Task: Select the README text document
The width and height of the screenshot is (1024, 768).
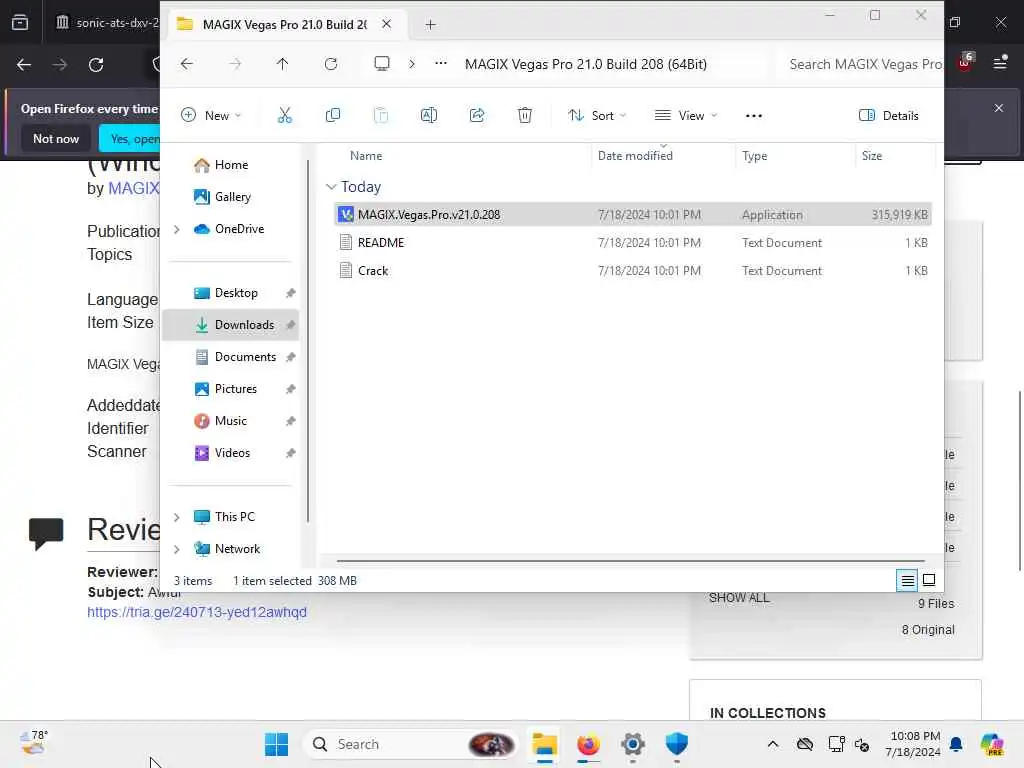Action: (x=632, y=243)
